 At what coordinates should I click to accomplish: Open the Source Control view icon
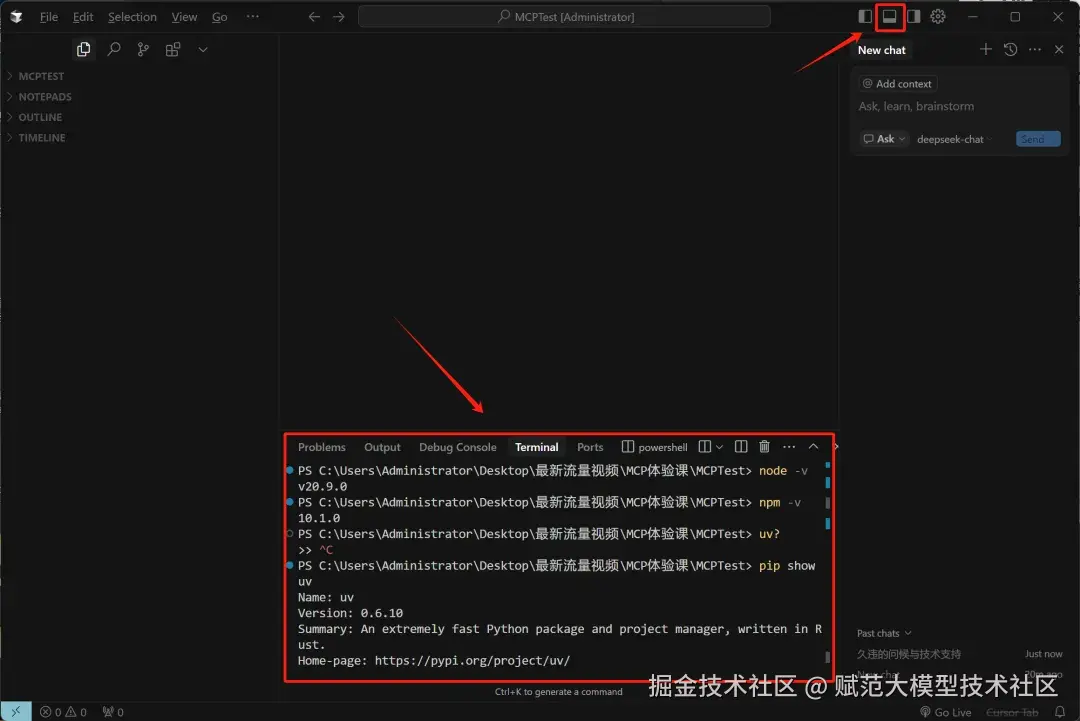click(143, 50)
